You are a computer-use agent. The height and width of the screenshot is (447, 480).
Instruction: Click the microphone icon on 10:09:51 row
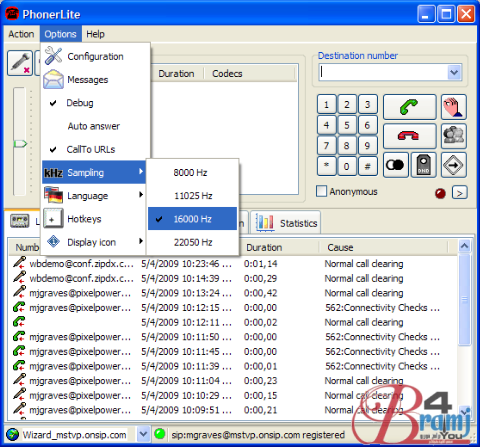(x=19, y=409)
